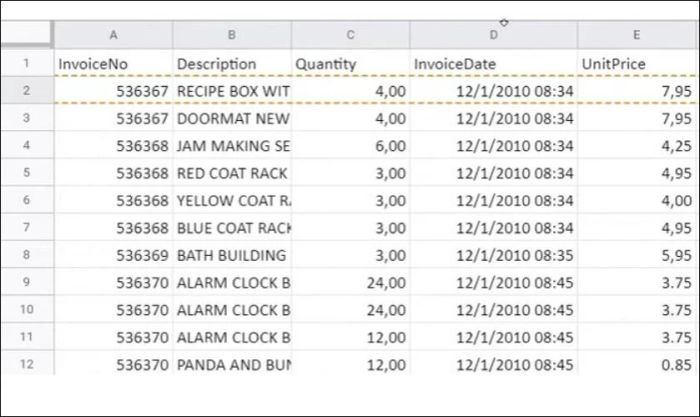Select row 9 header

[x=27, y=281]
